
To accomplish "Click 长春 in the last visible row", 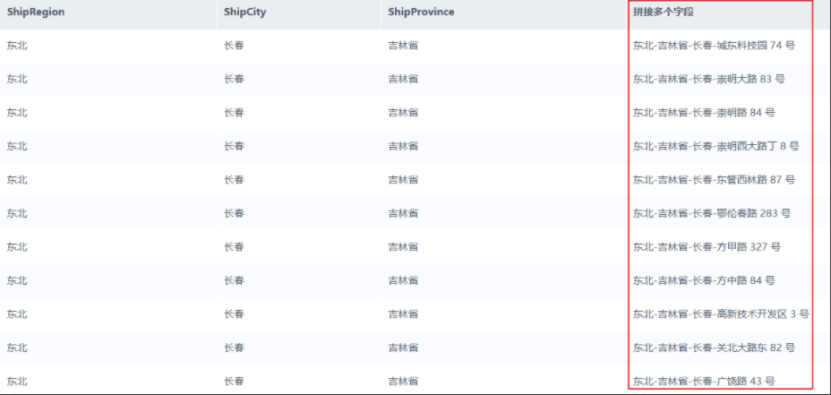I will pos(234,381).
